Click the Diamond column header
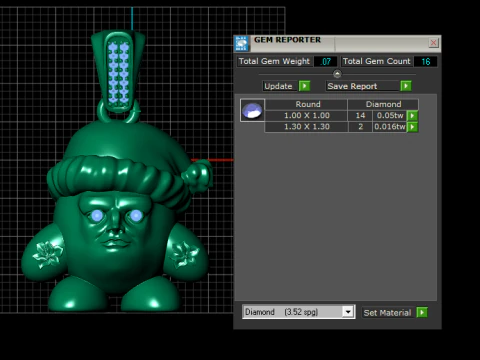This screenshot has width=480, height=360. coord(383,104)
